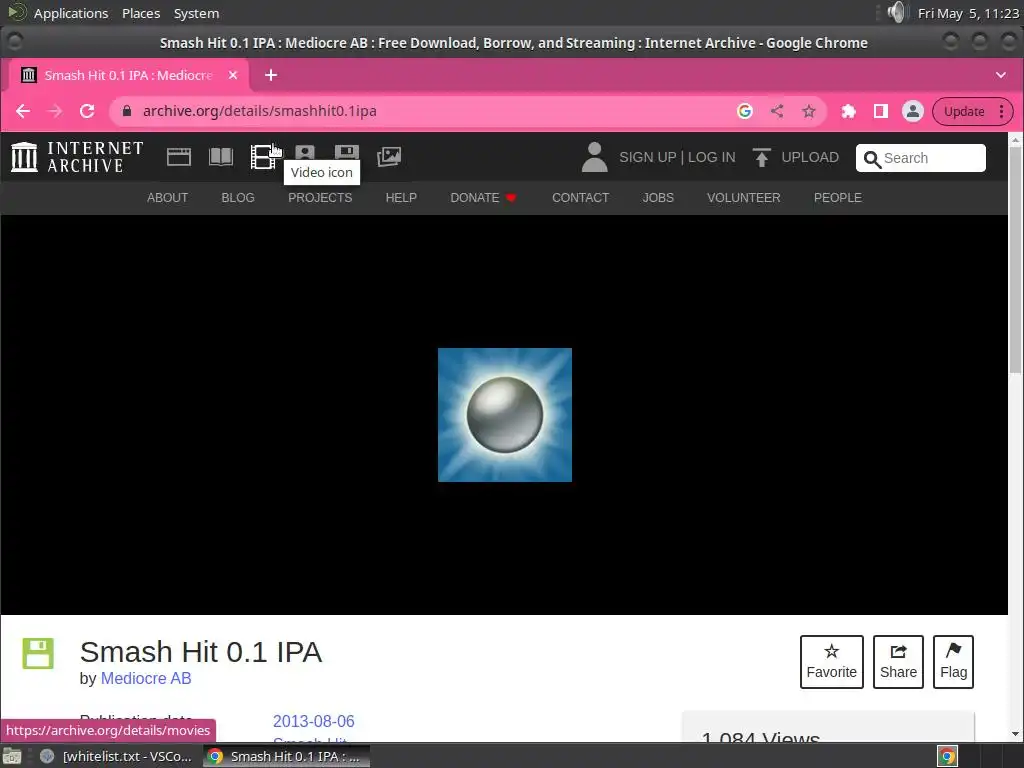Click the date and time clock

[x=968, y=13]
